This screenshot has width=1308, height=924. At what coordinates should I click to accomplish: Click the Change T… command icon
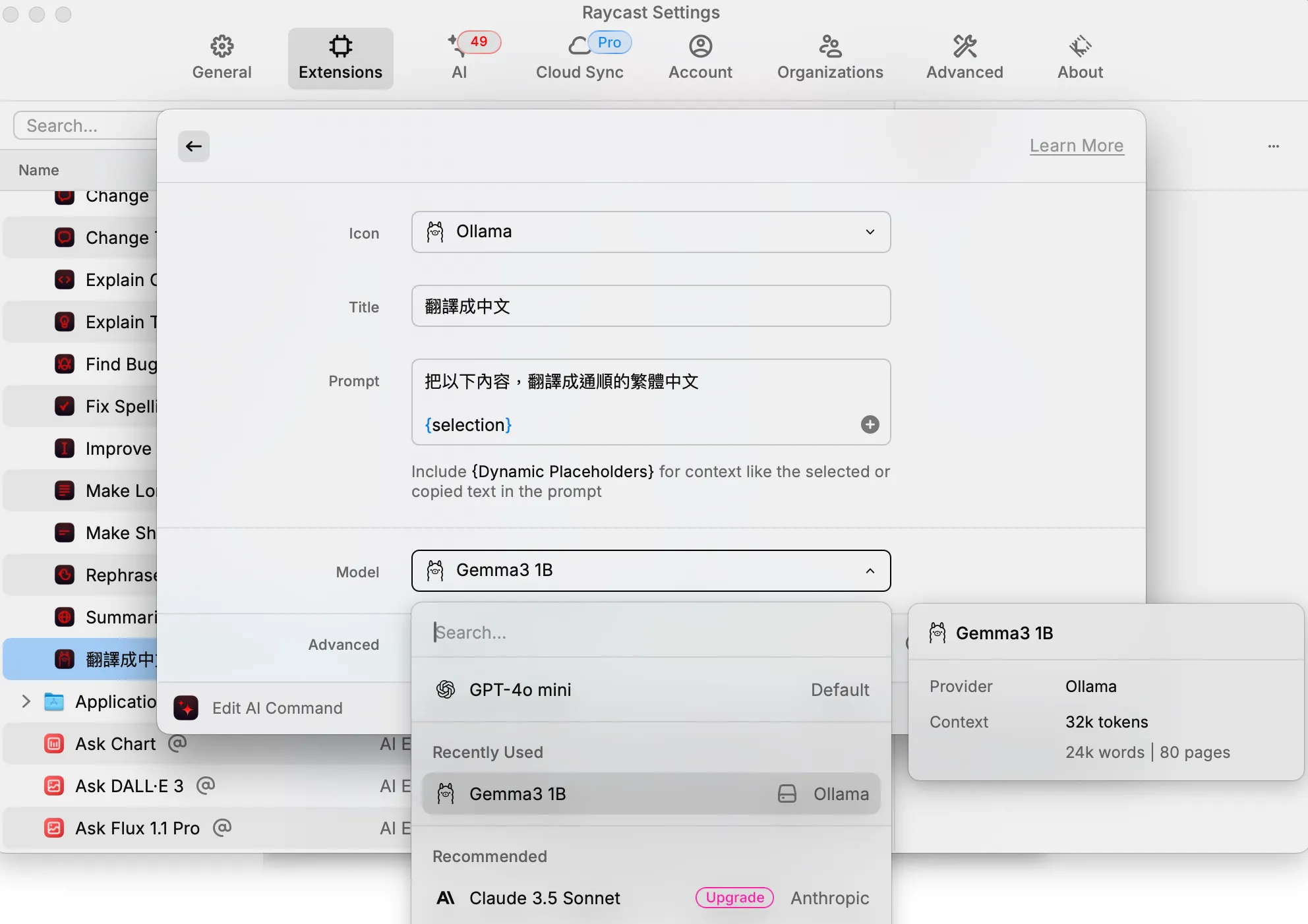point(65,237)
